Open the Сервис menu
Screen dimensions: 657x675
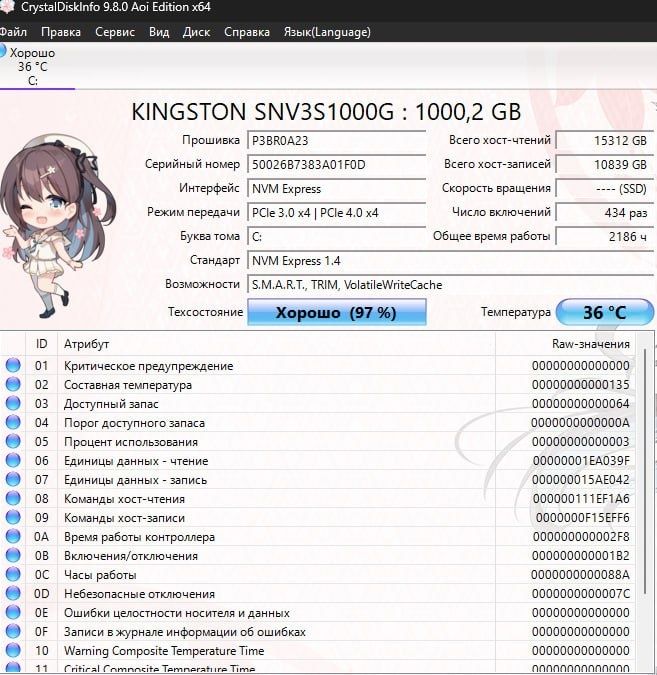point(115,32)
